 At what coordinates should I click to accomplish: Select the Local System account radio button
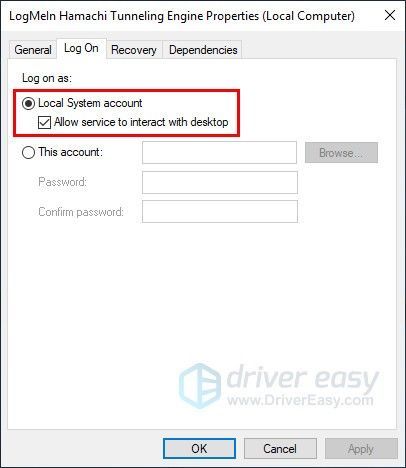(28, 103)
